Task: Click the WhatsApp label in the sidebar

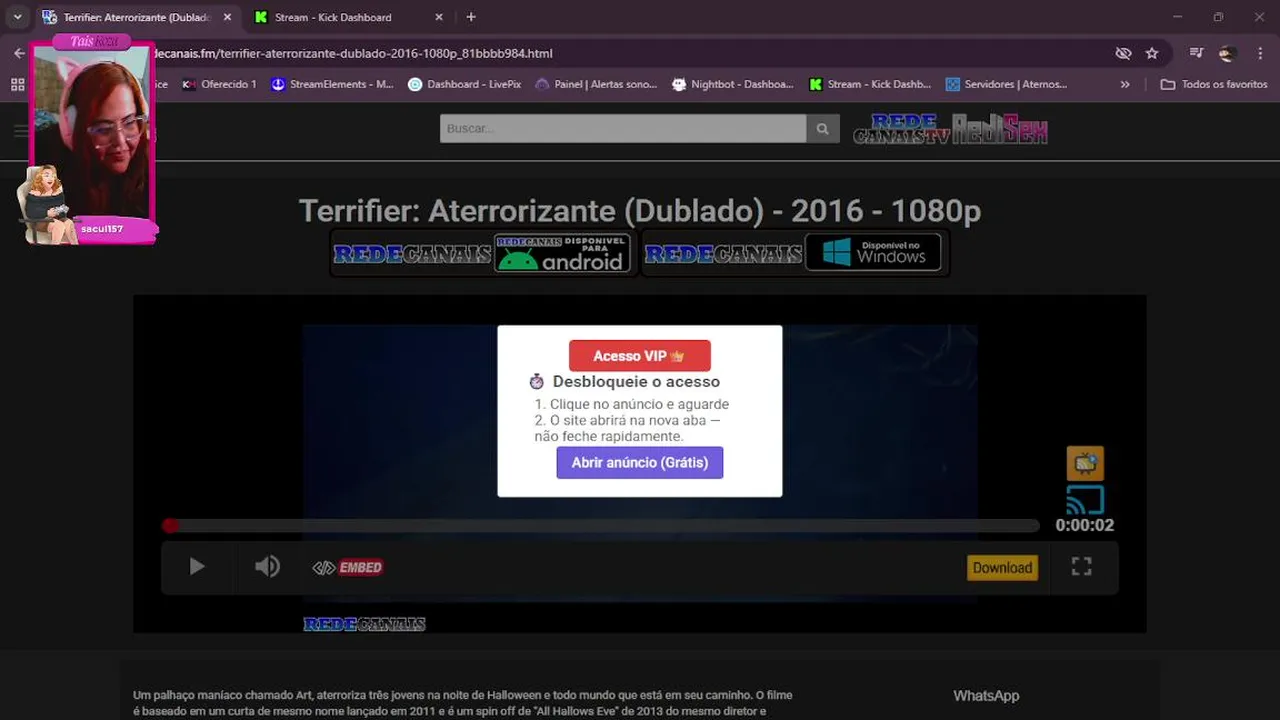Action: point(986,696)
